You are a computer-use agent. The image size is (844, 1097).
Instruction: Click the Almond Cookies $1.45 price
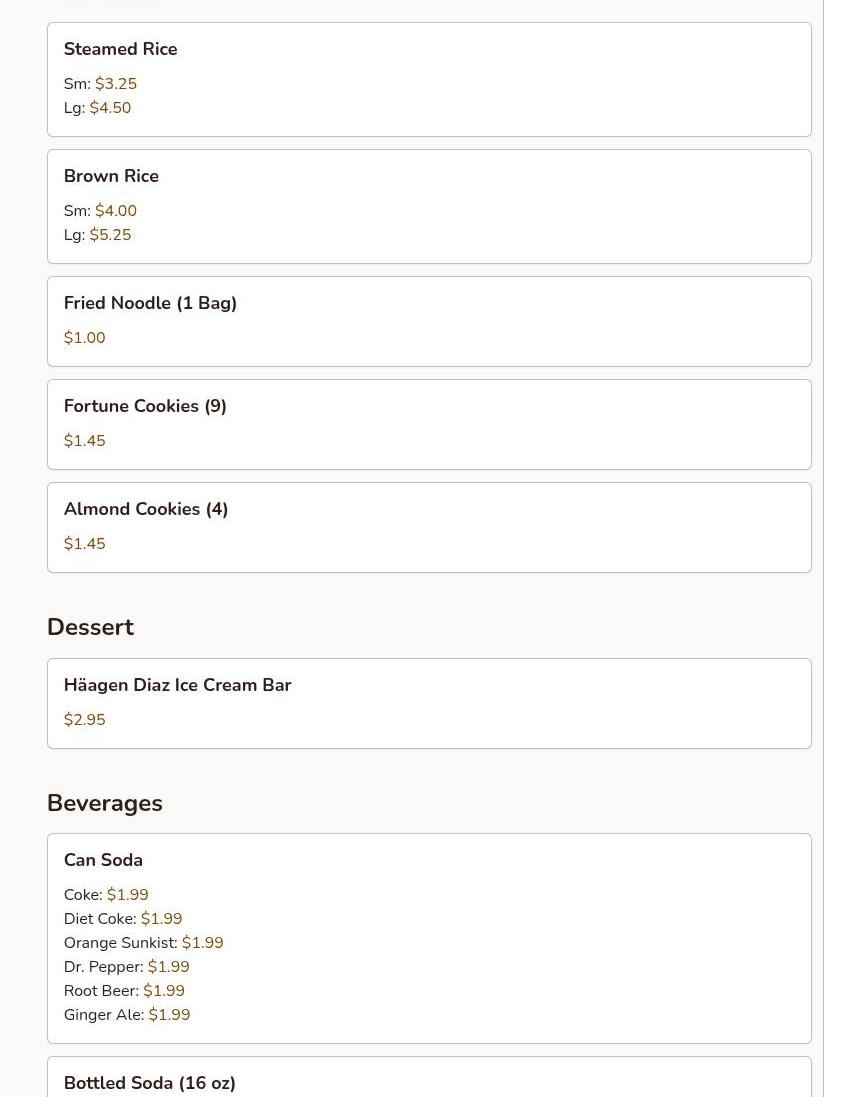coord(84,544)
